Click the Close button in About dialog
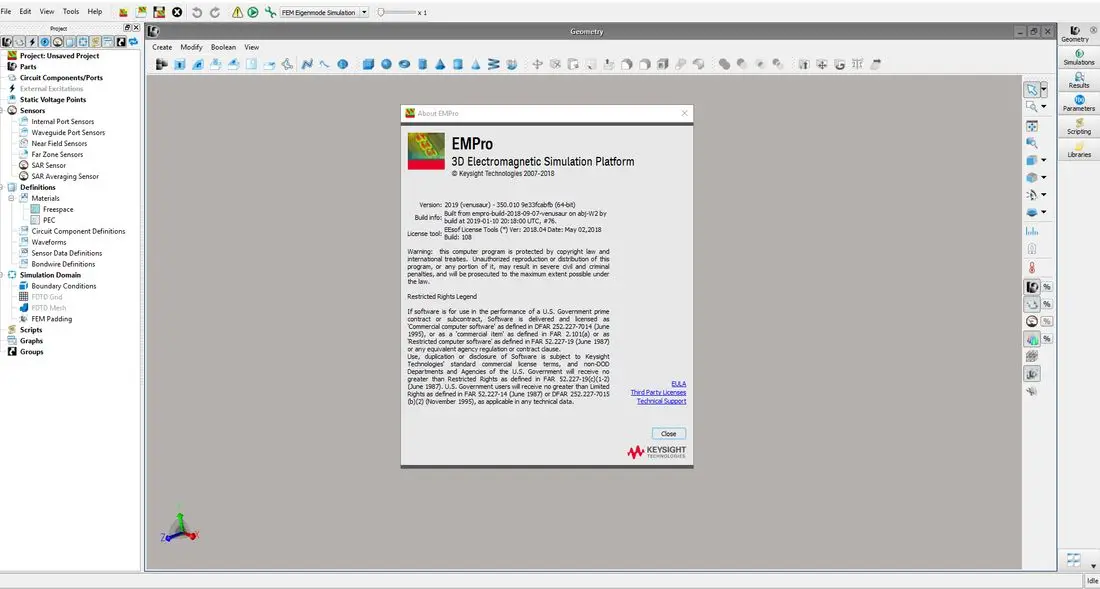 (x=669, y=433)
